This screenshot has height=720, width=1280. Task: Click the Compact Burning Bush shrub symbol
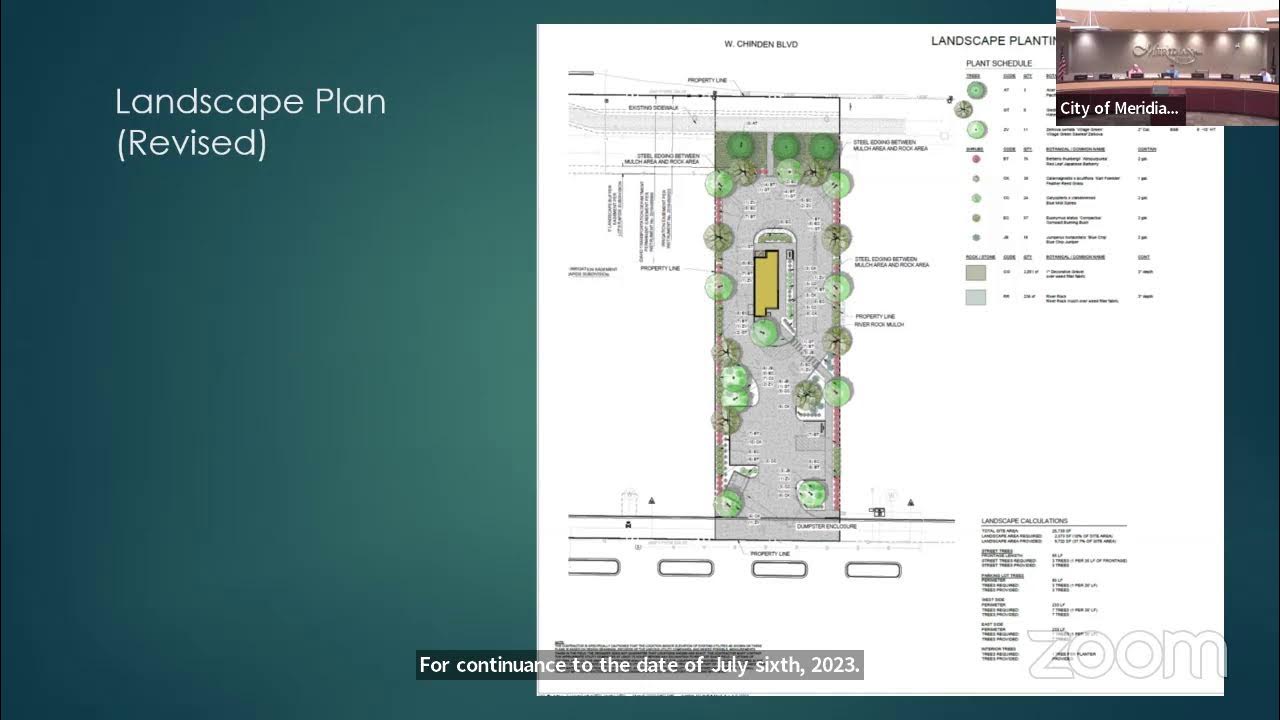tap(976, 217)
